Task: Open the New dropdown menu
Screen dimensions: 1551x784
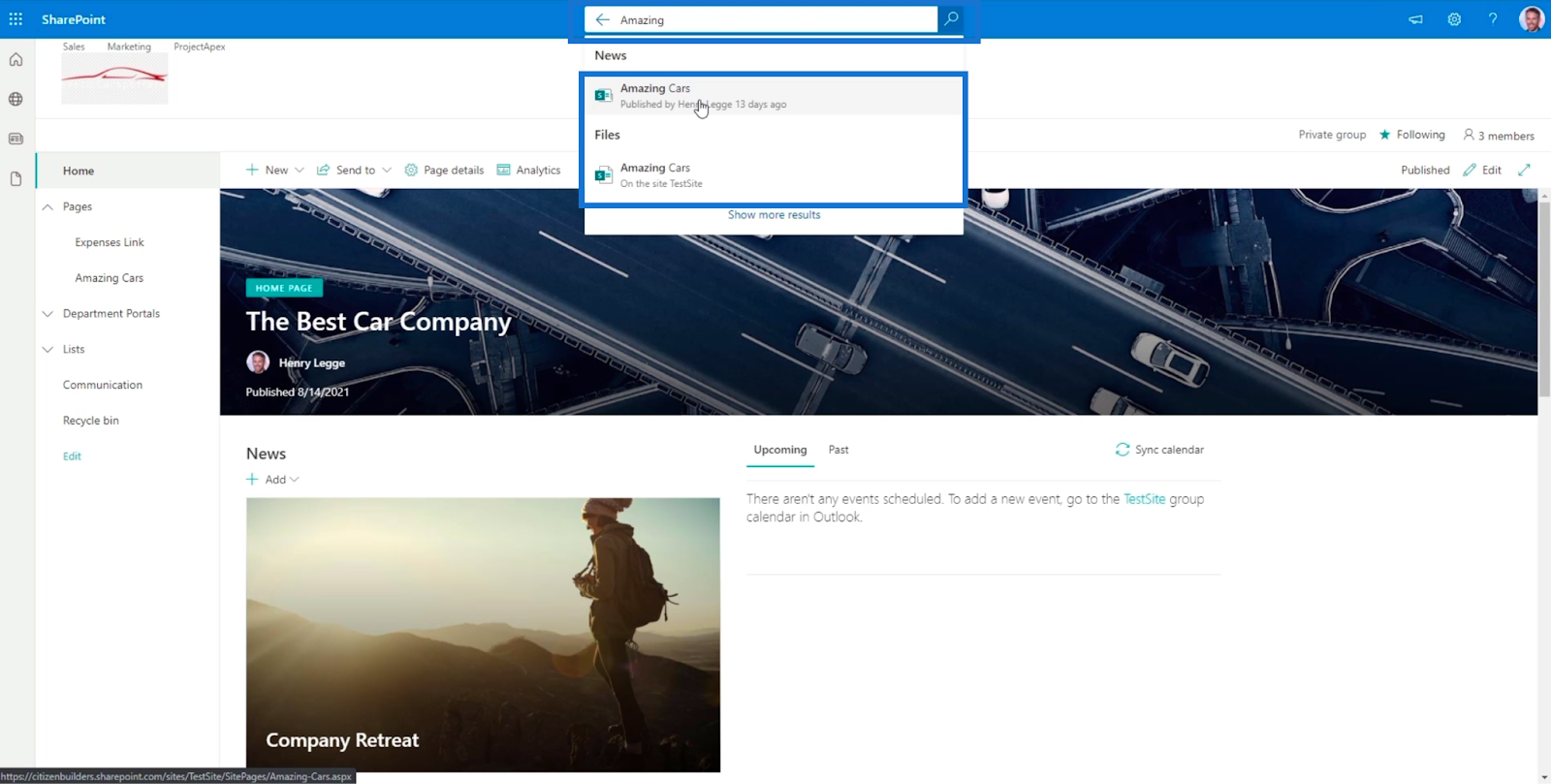Action: (274, 170)
